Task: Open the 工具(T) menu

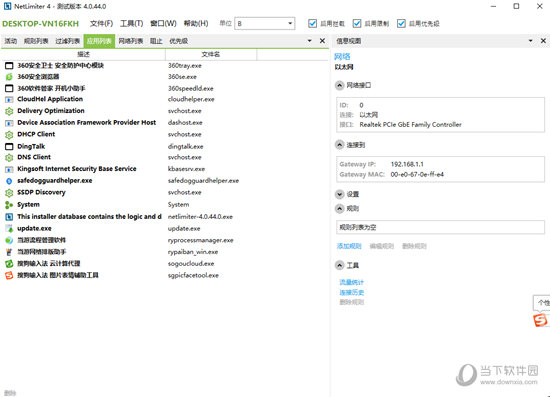Action: tap(132, 23)
